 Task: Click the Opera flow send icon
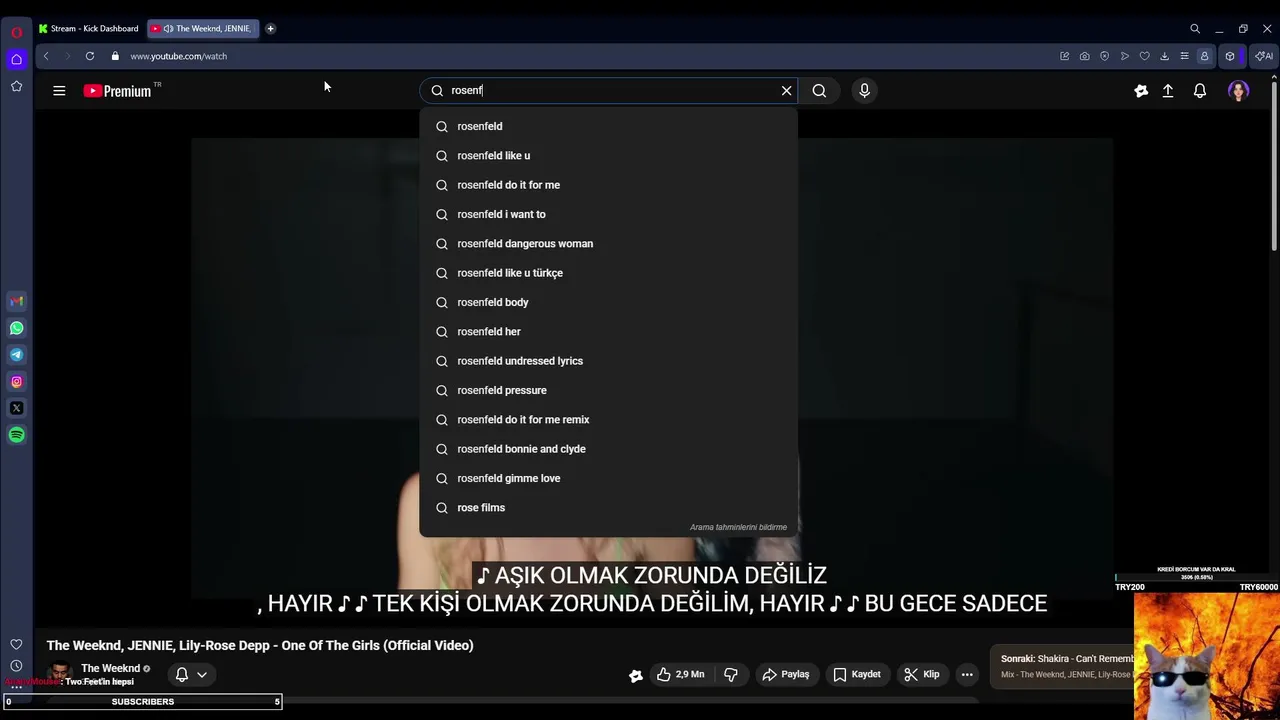(x=1124, y=56)
